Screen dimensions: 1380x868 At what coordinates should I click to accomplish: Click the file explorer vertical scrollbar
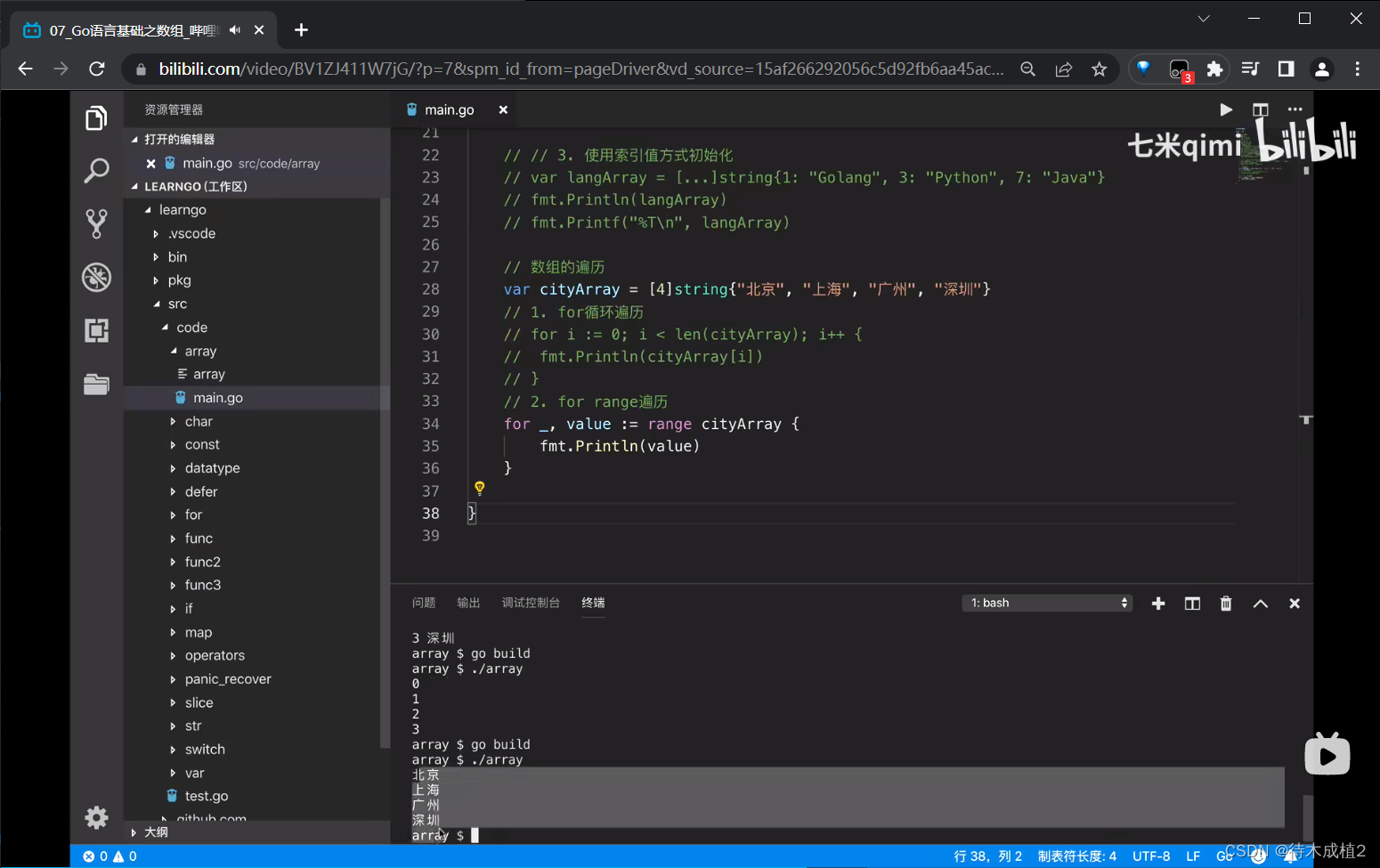(x=385, y=472)
